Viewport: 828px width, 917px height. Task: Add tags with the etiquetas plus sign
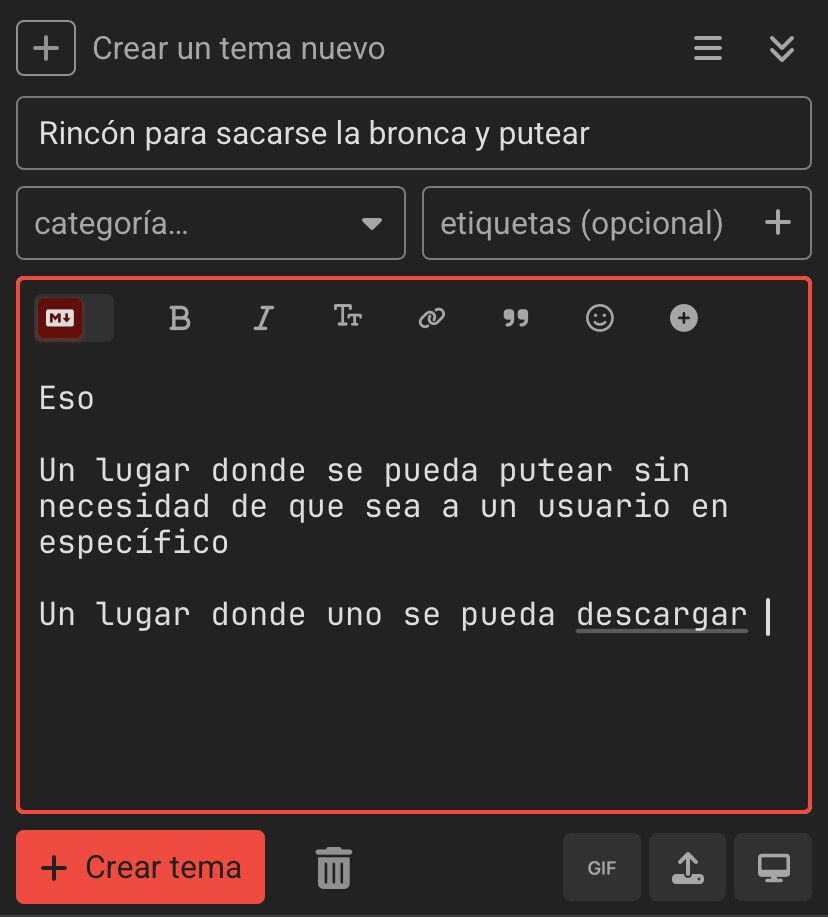[x=778, y=223]
